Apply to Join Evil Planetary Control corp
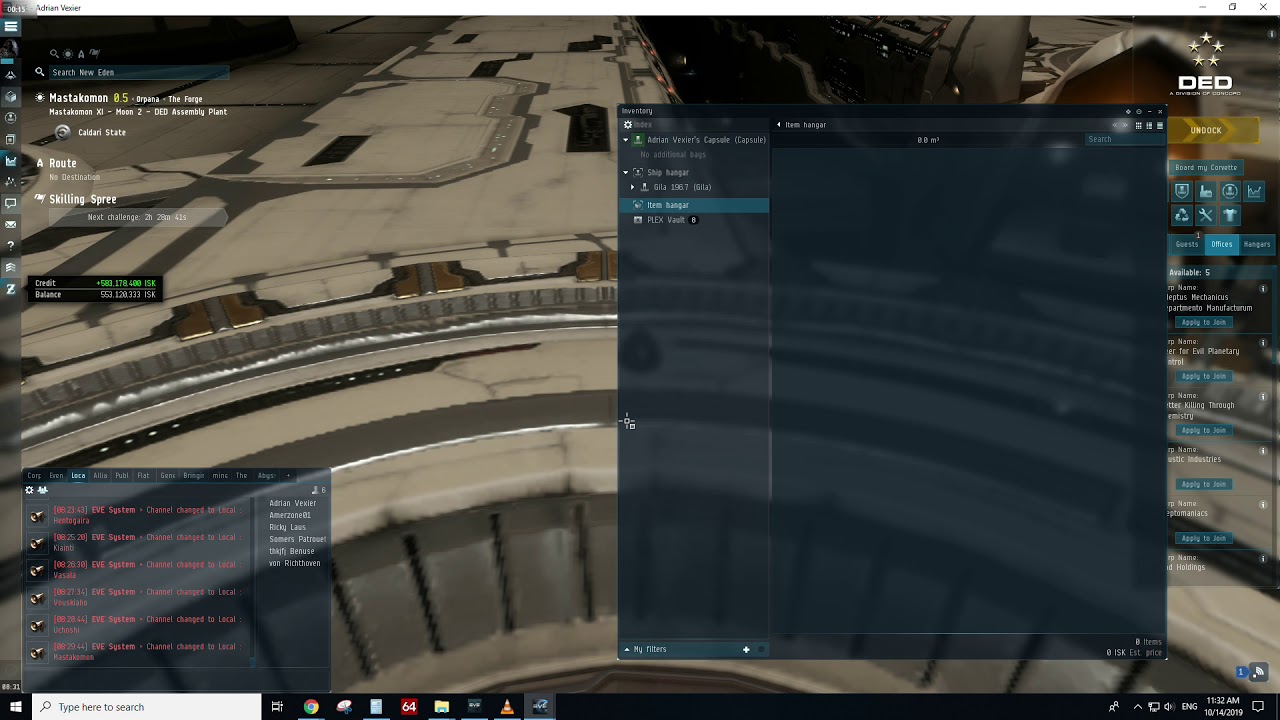Screen dimensions: 1280x720 coord(1203,376)
